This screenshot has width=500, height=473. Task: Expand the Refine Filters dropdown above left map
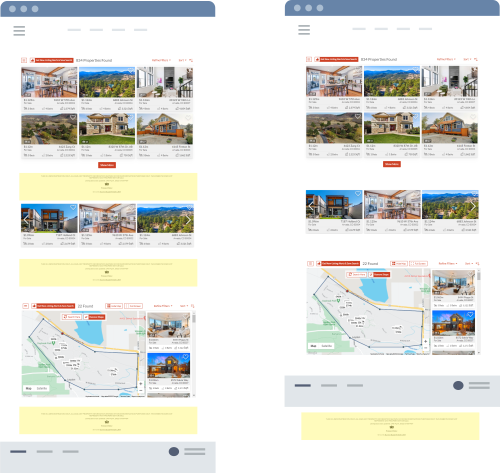[x=162, y=306]
